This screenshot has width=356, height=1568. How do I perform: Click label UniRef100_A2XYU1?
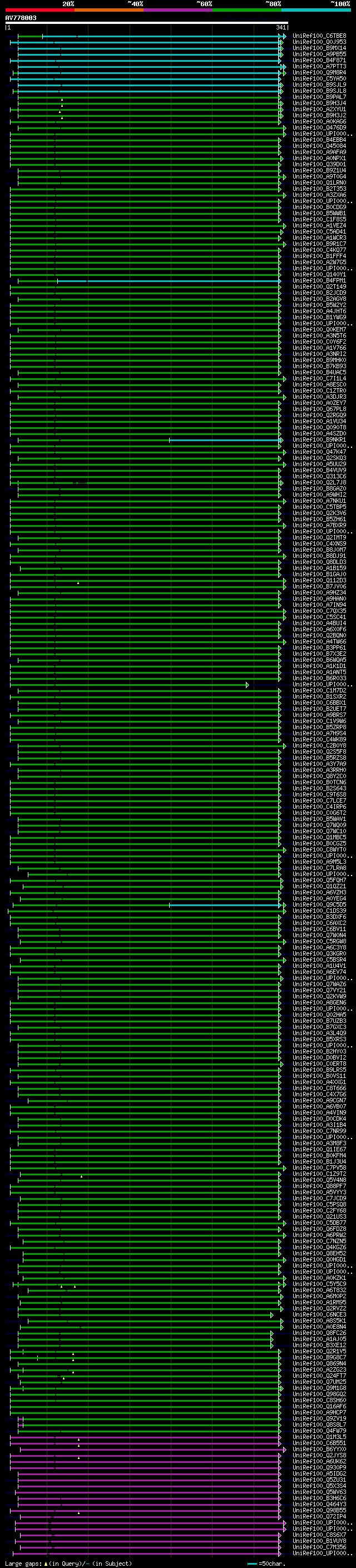point(319,109)
